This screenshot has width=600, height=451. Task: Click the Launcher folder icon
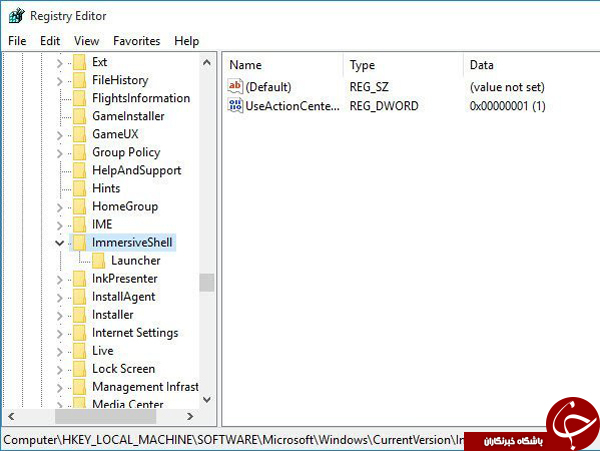(x=98, y=261)
